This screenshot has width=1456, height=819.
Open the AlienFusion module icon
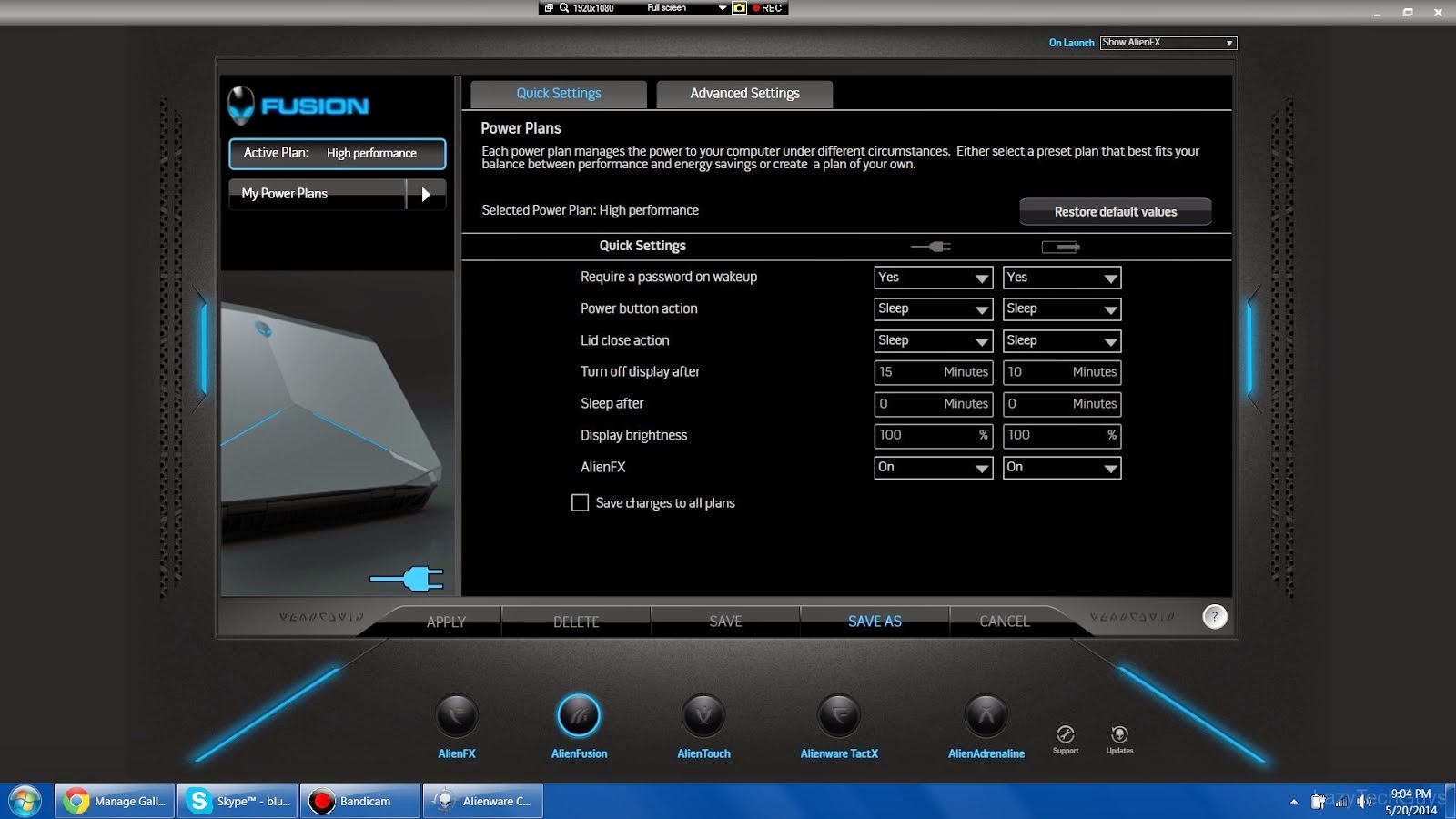click(579, 715)
